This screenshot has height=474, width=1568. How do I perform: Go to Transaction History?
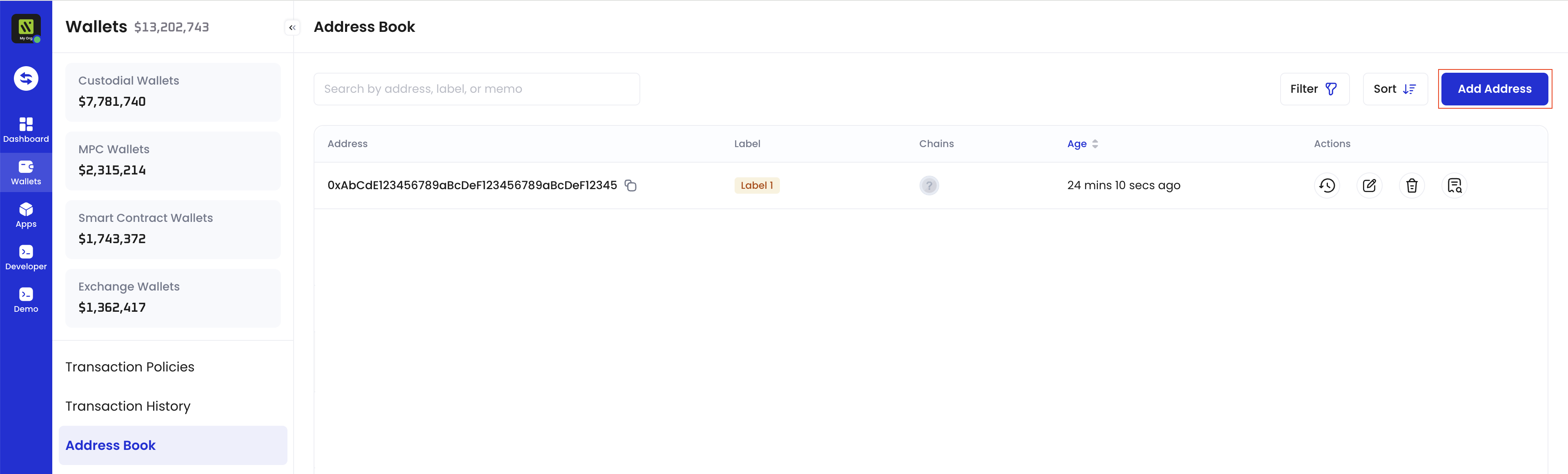128,406
